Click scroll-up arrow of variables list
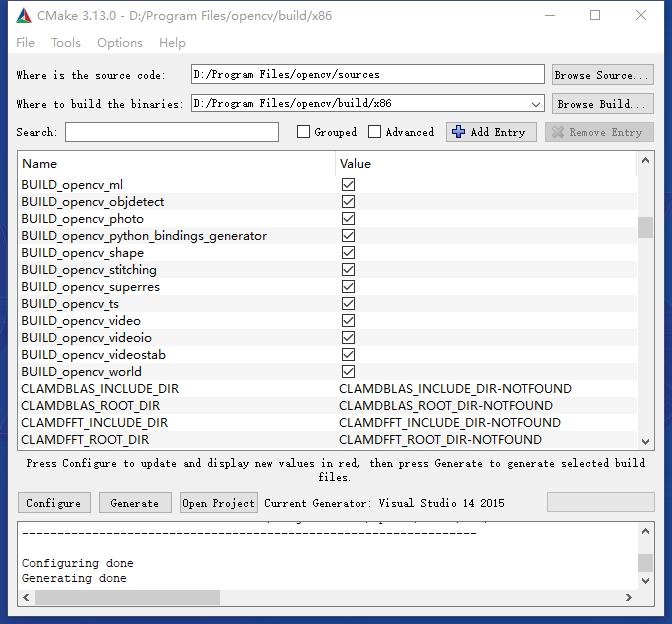Image resolution: width=672 pixels, height=624 pixels. click(x=645, y=161)
